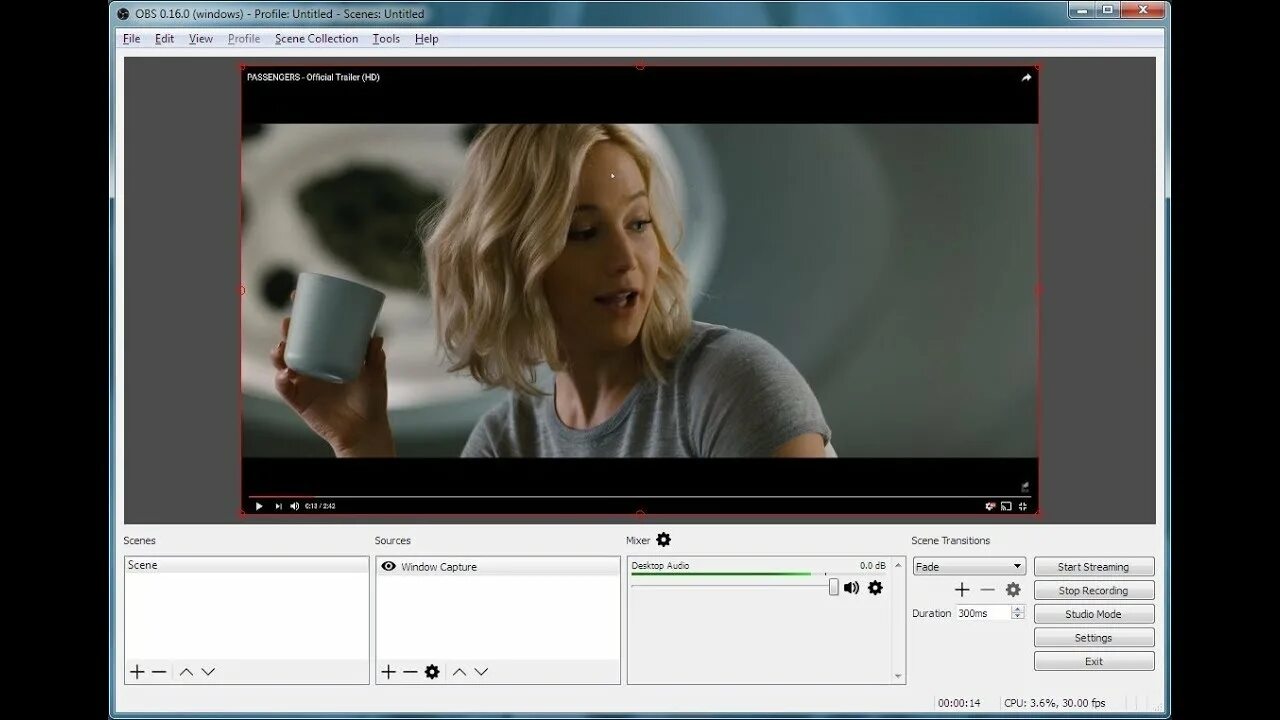Click CPU 3.6%, 30.00 fps status
This screenshot has height=720, width=1280.
(1055, 703)
